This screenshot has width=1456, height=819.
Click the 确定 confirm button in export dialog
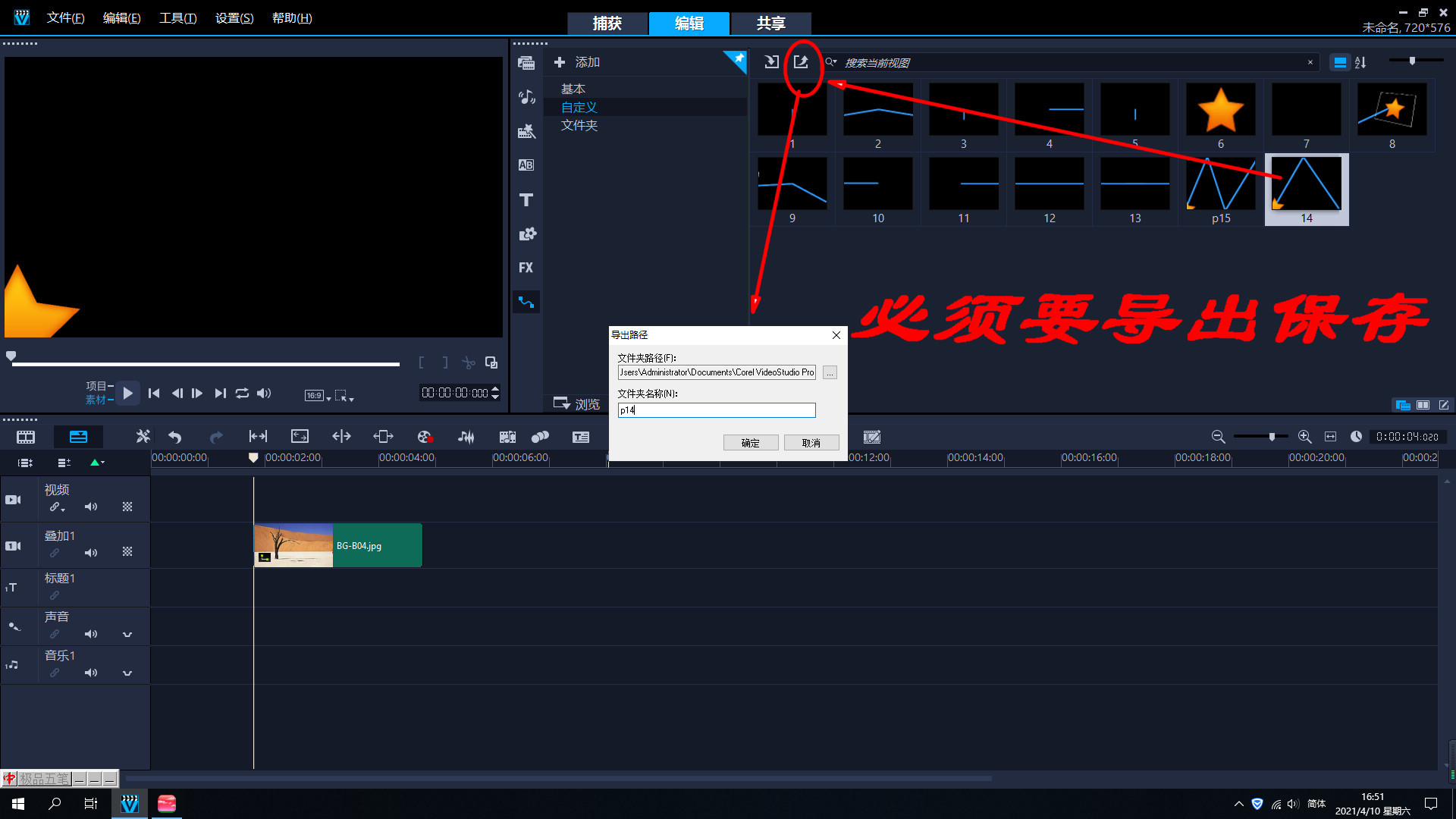(x=749, y=442)
